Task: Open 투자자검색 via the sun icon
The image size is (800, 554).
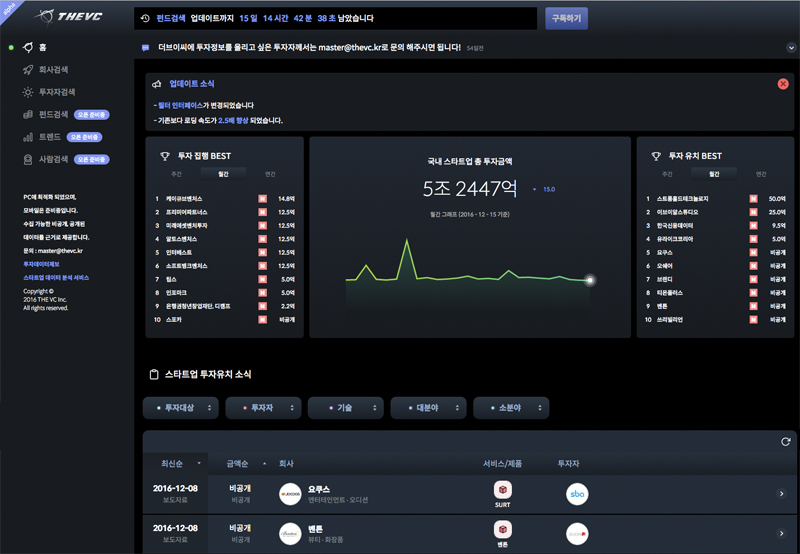Action: pyautogui.click(x=30, y=92)
